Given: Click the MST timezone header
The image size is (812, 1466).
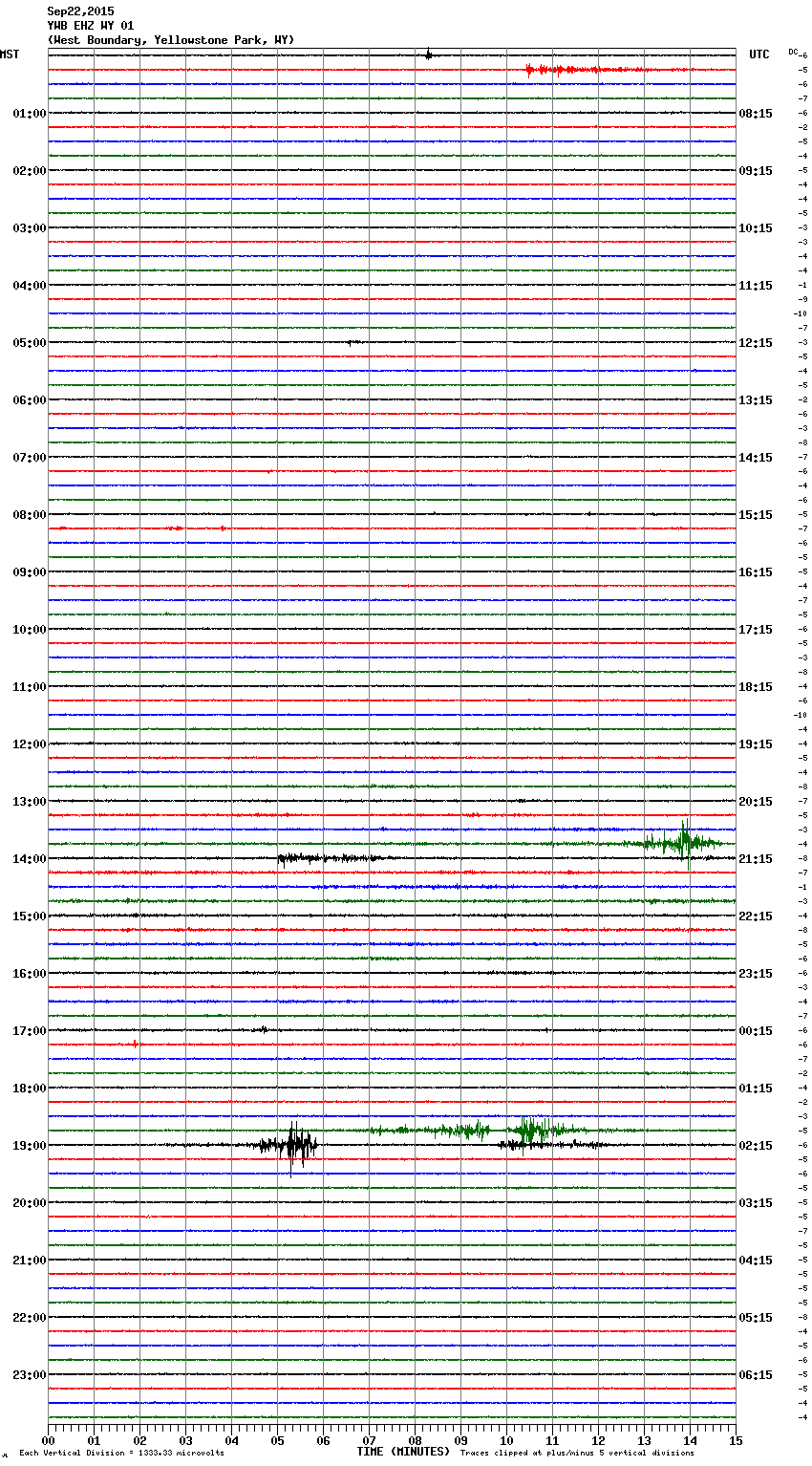Looking at the screenshot, I should click(x=10, y=54).
